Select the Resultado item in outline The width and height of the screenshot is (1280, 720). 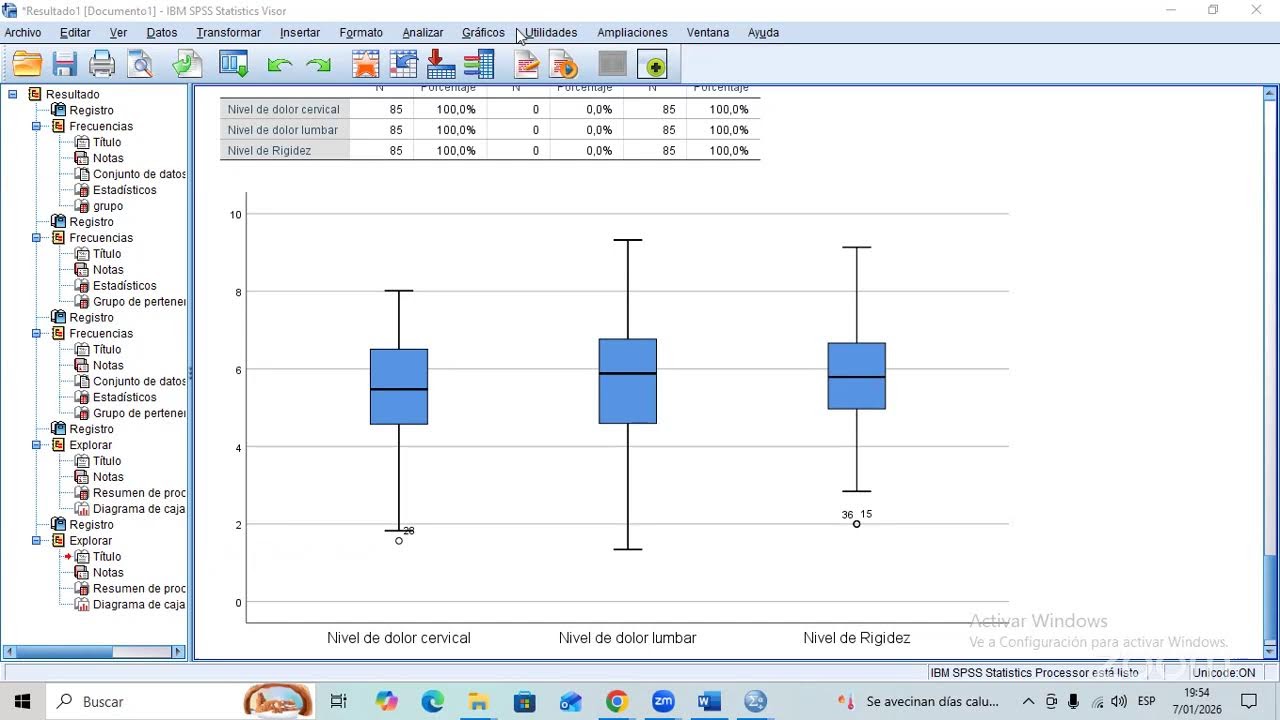coord(72,94)
